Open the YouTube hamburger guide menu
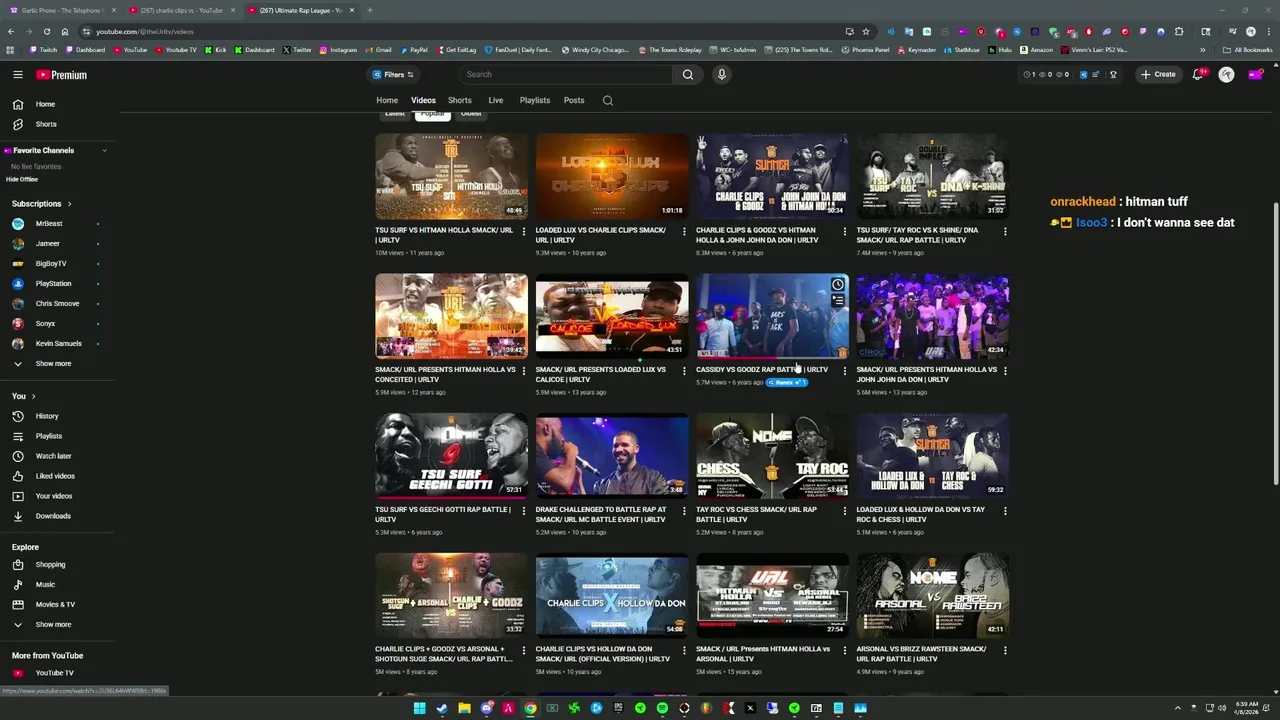The height and width of the screenshot is (720, 1280). [x=17, y=75]
